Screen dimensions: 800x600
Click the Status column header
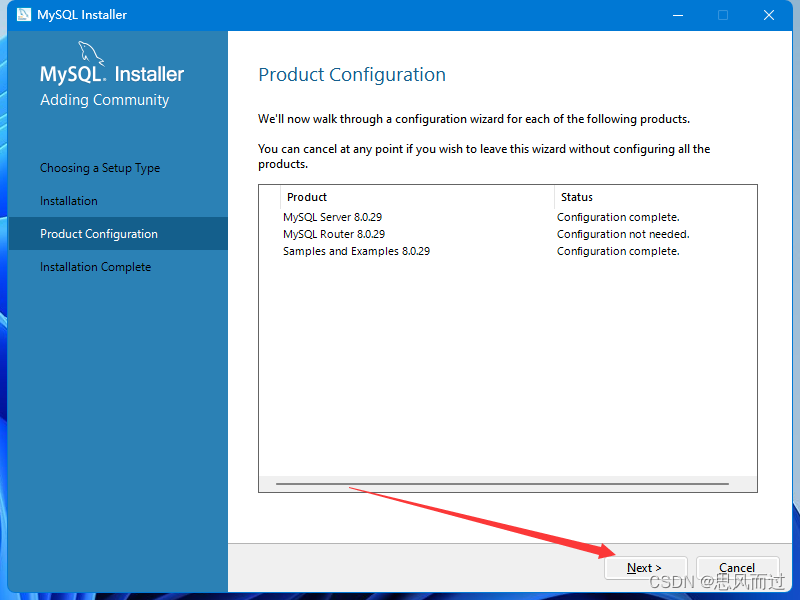pos(656,197)
